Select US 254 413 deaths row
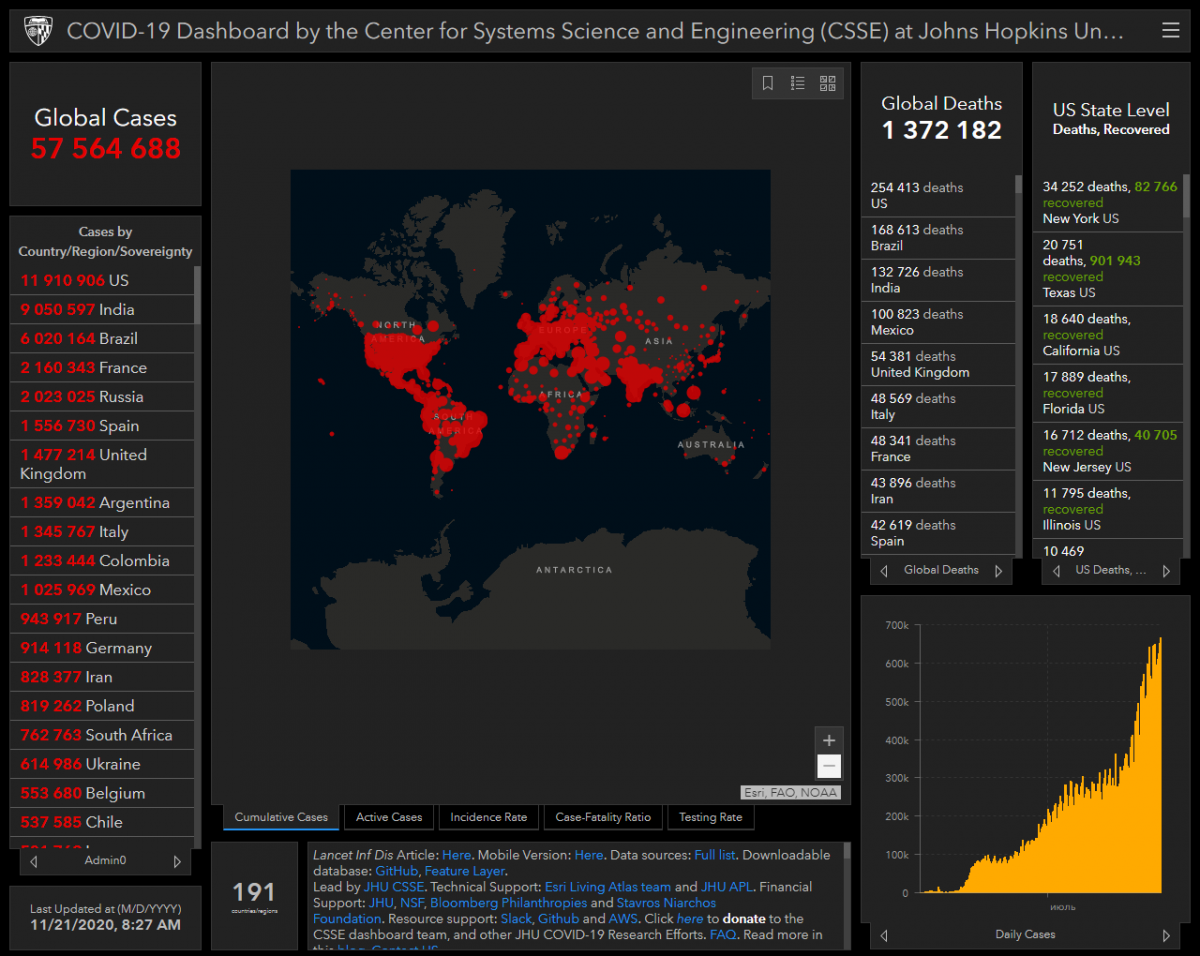The image size is (1200, 956). point(938,196)
